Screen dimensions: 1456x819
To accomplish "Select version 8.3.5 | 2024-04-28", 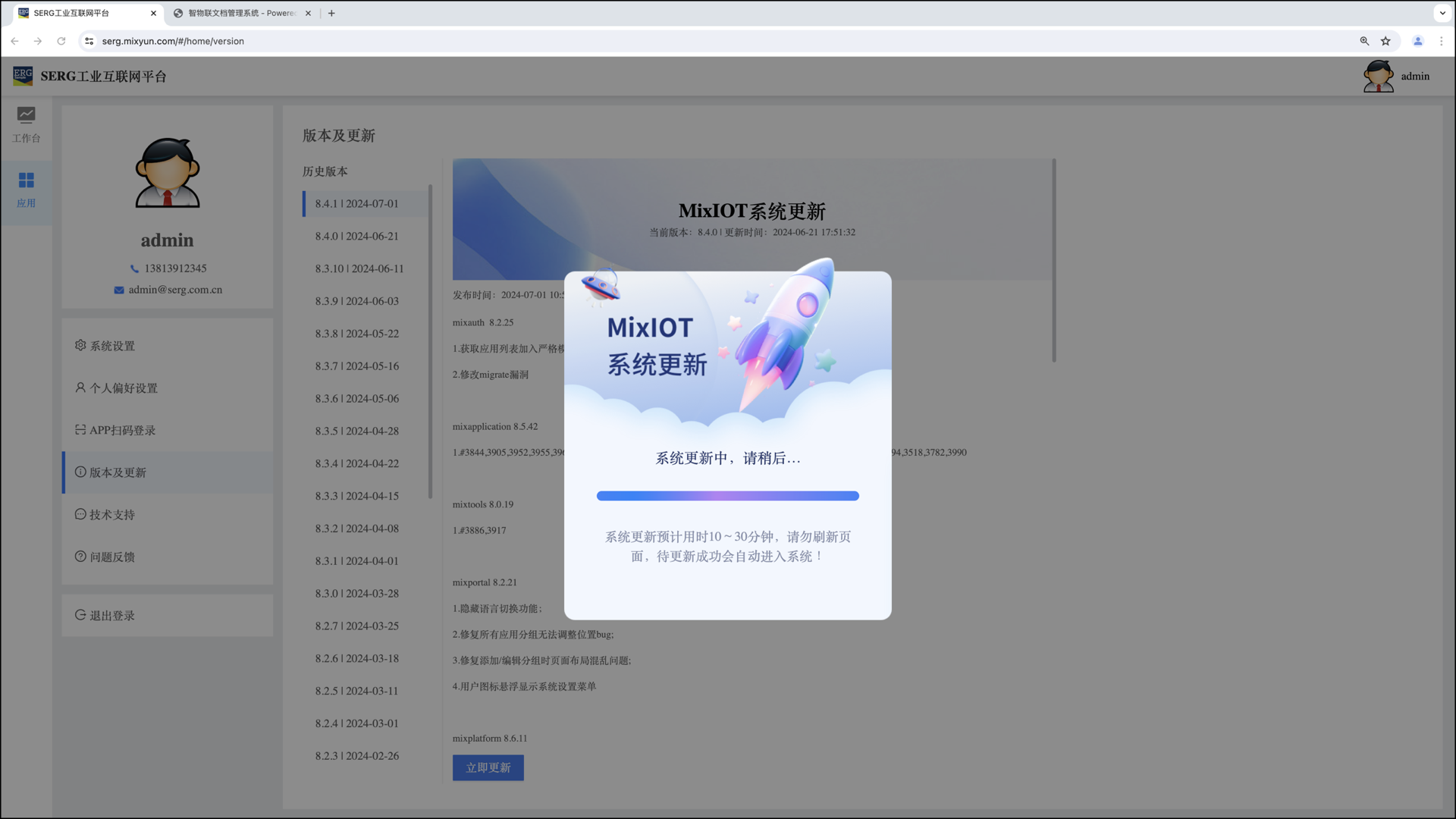I will [356, 431].
